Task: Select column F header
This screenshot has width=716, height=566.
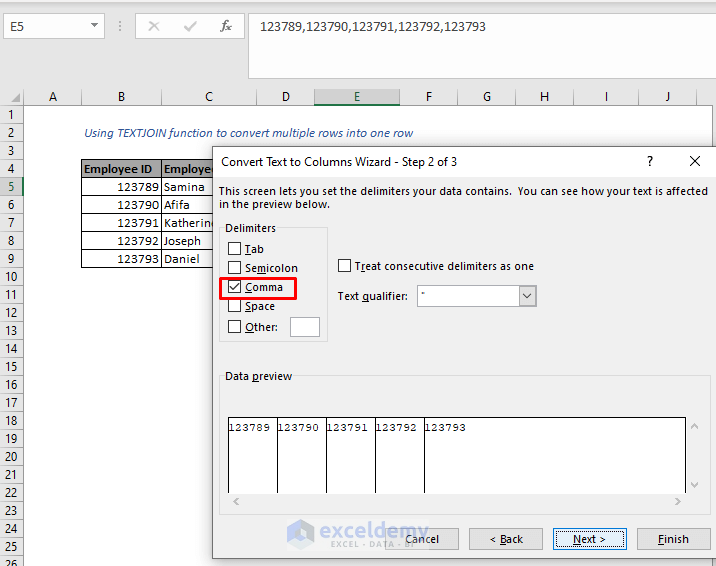Action: (428, 97)
